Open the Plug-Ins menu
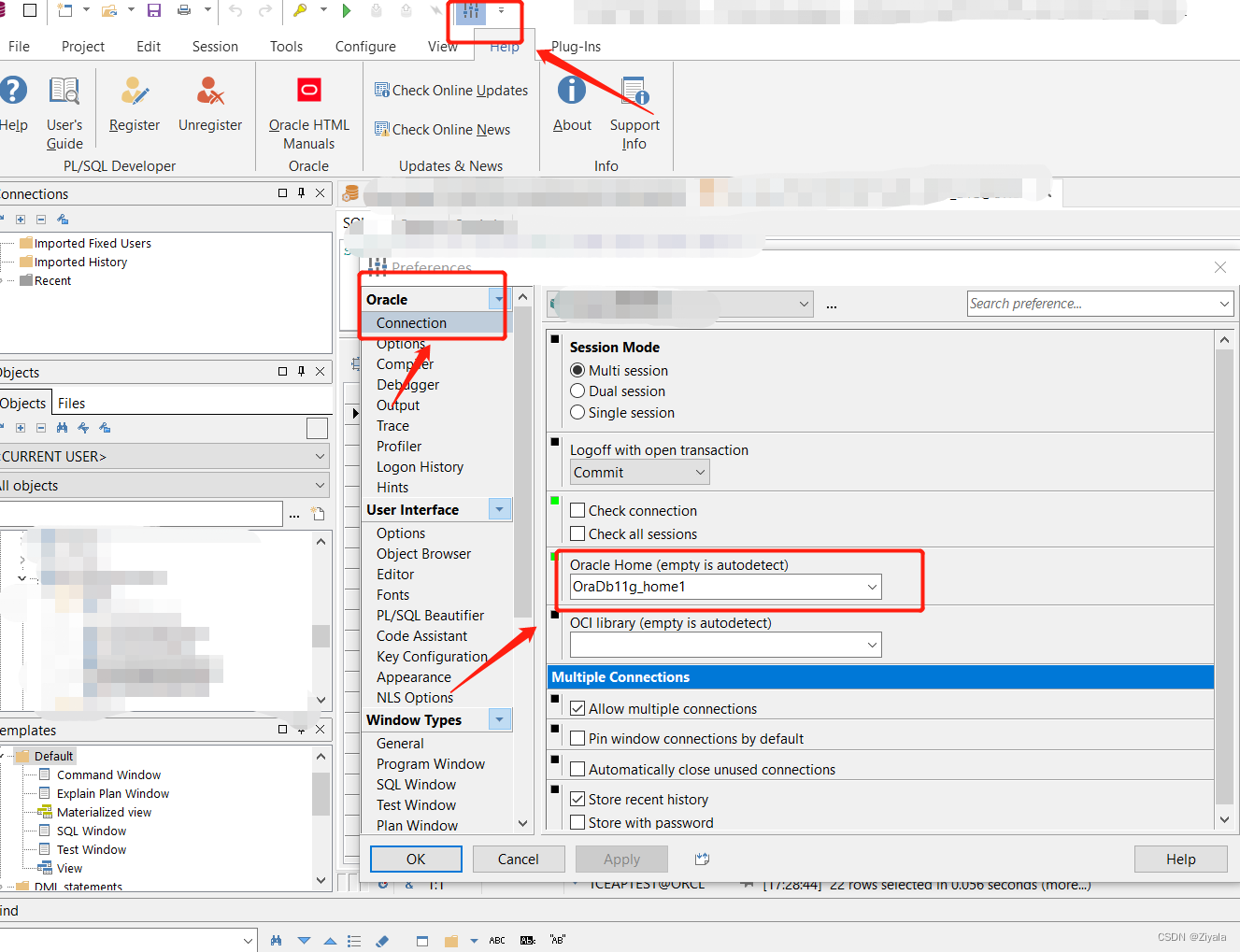Image resolution: width=1240 pixels, height=952 pixels. click(x=576, y=47)
